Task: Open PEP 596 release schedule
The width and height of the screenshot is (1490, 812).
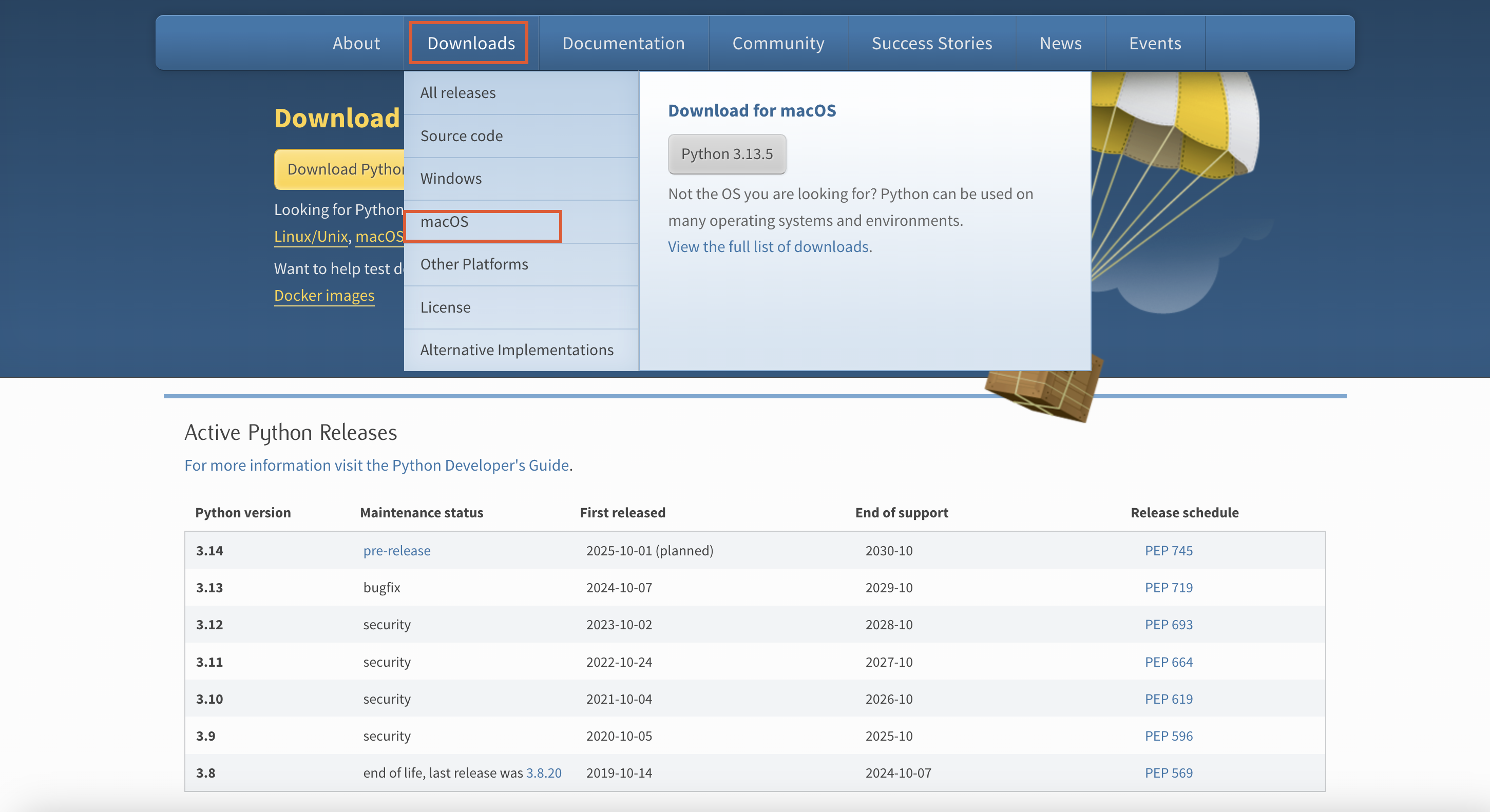Action: (1169, 736)
